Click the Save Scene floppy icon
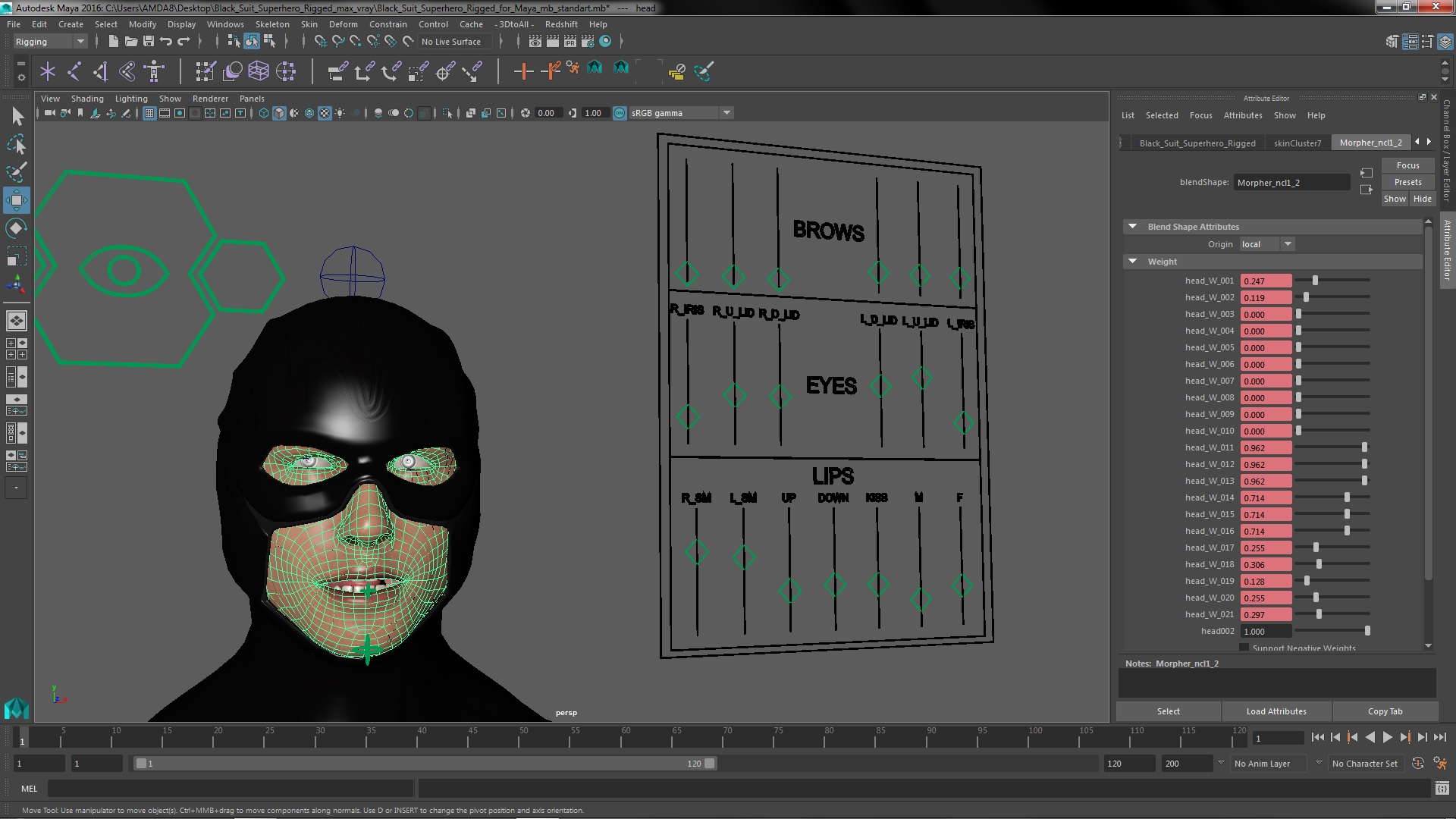The height and width of the screenshot is (819, 1456). (x=149, y=42)
